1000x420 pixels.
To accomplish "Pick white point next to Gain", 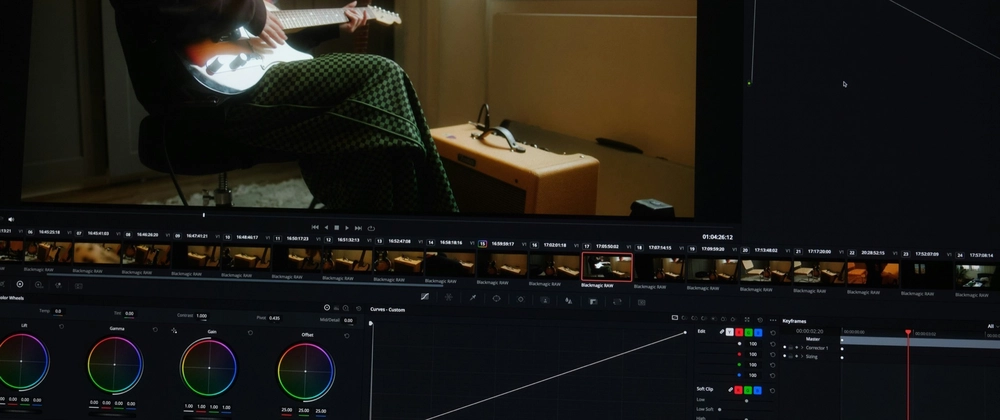I will [174, 331].
